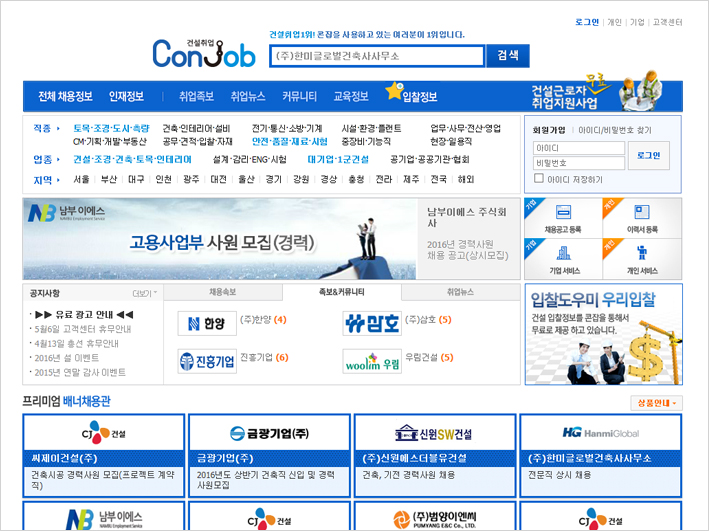709x531 pixels.
Task: Select 안전·품질·재료·시험 job category
Action: (x=289, y=142)
